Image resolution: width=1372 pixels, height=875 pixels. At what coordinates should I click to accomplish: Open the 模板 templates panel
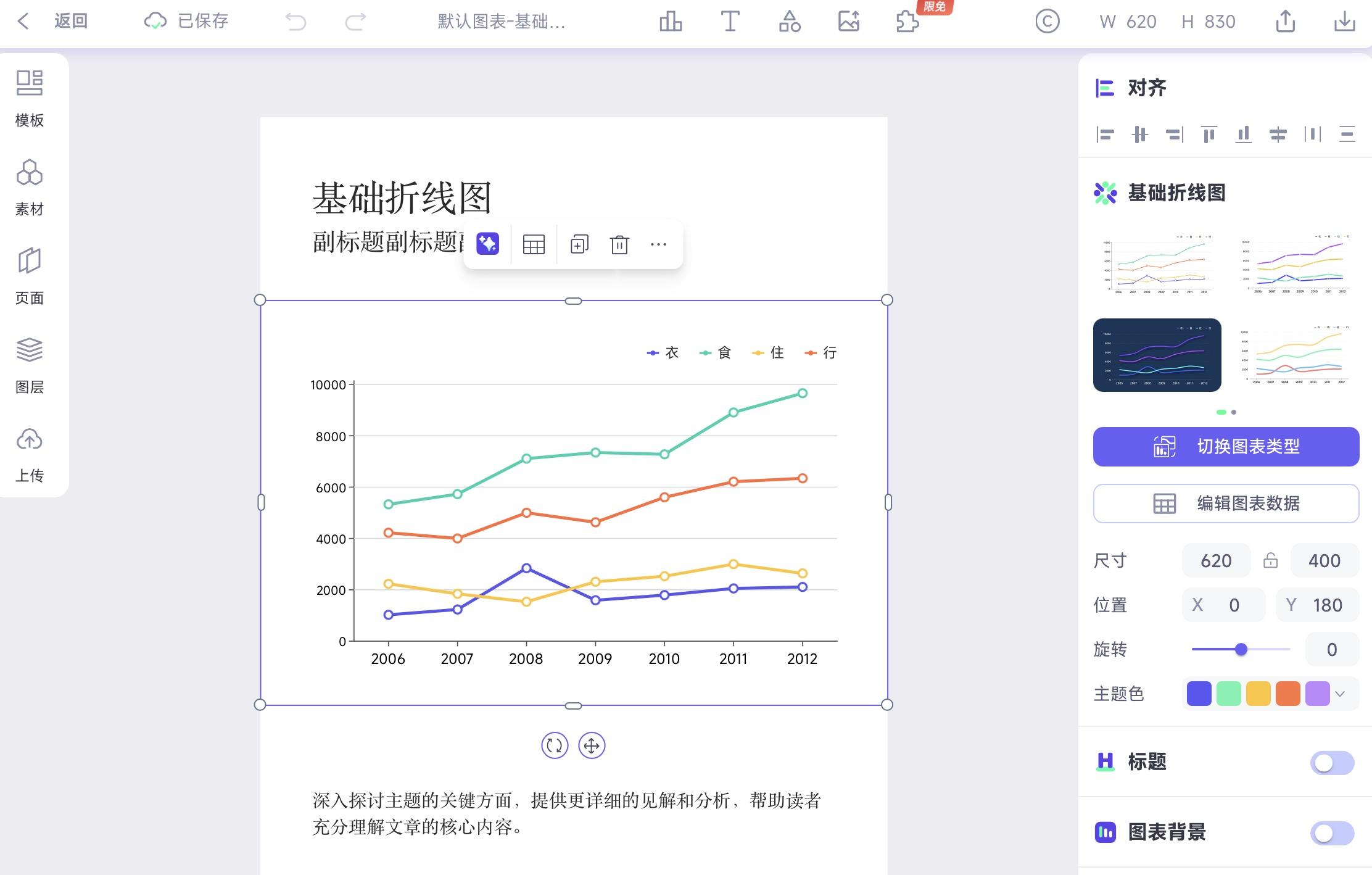click(x=30, y=99)
